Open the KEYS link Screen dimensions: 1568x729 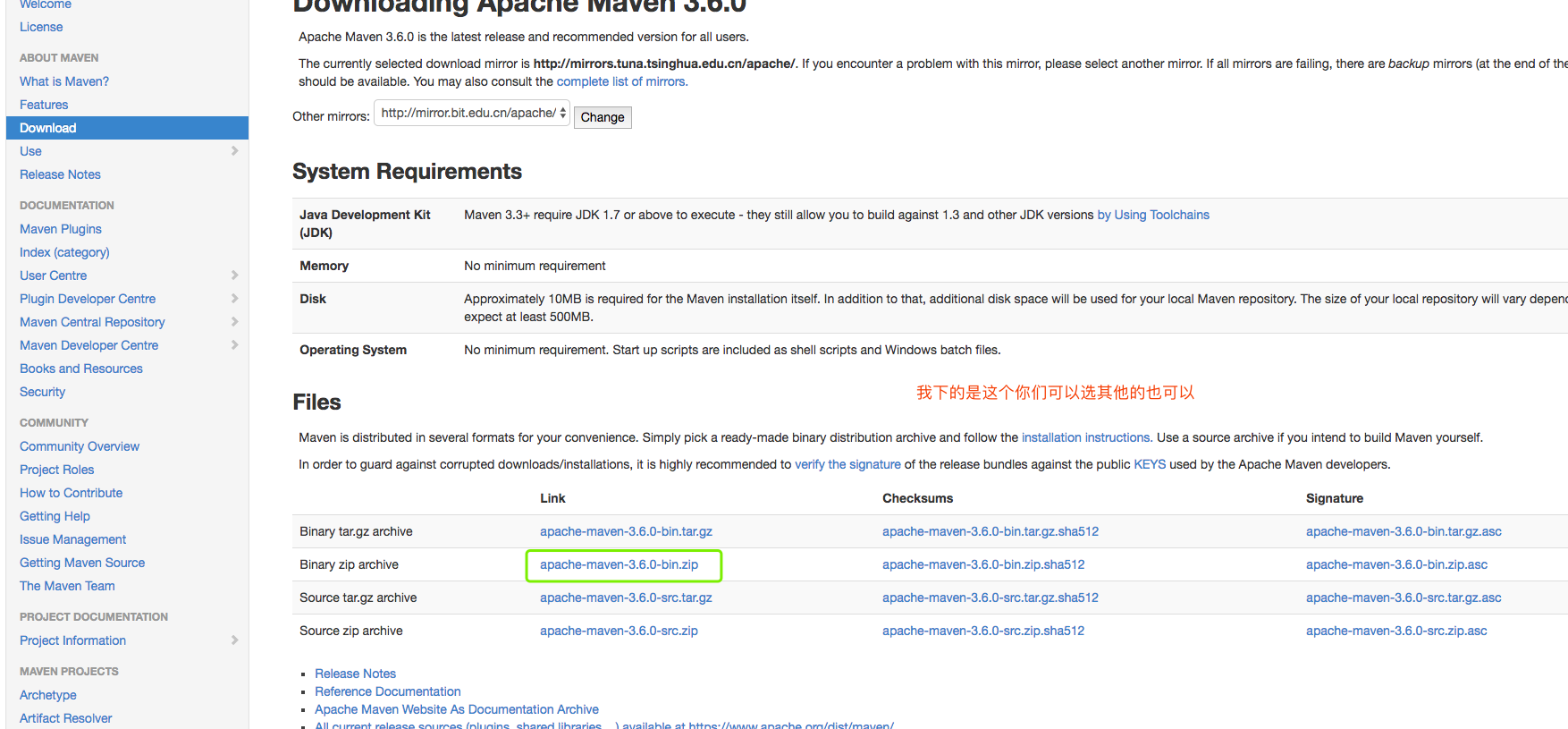[x=1150, y=464]
